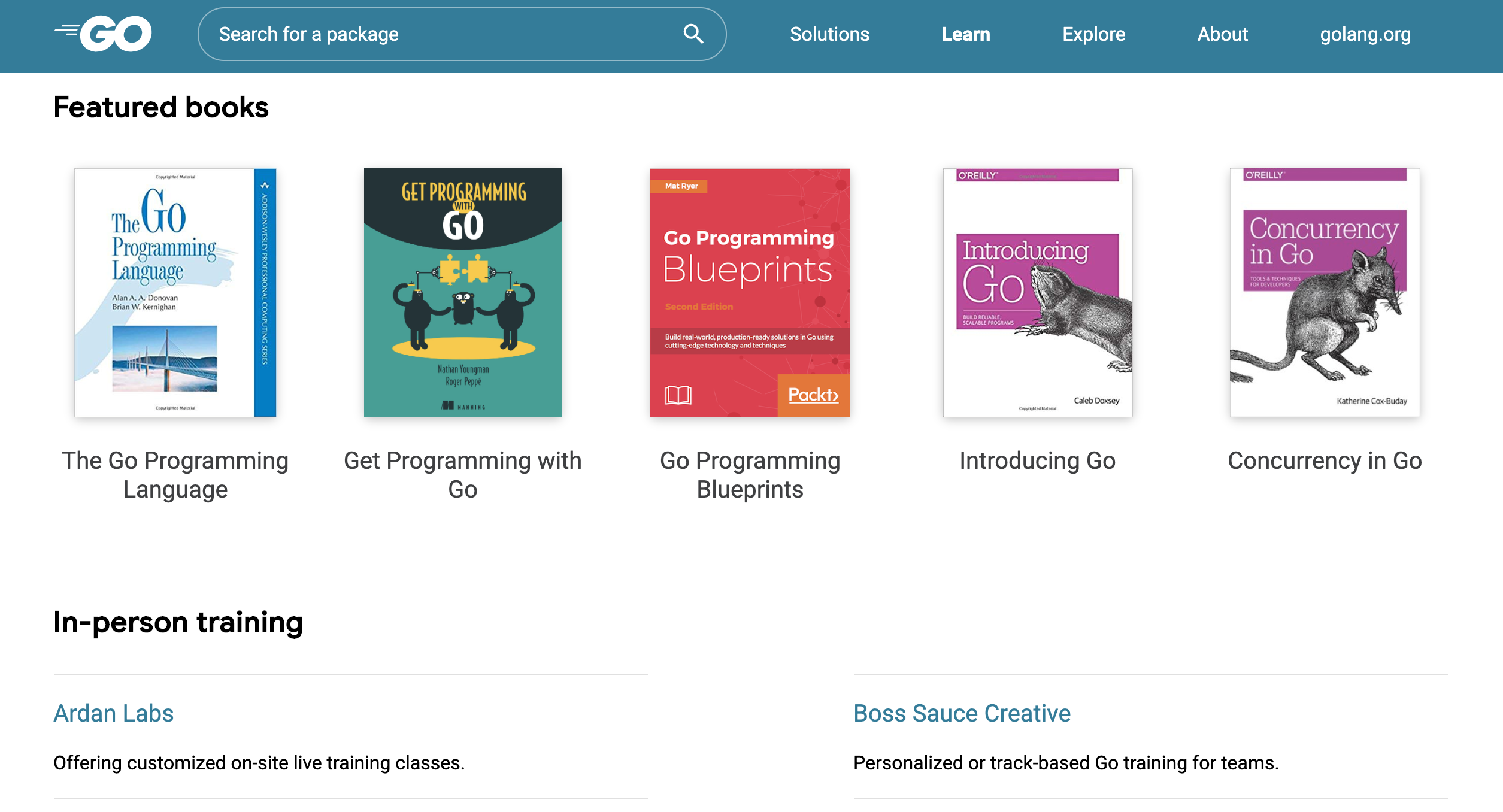
Task: Click Introducing Go O'Reilly book cover
Action: (1037, 293)
